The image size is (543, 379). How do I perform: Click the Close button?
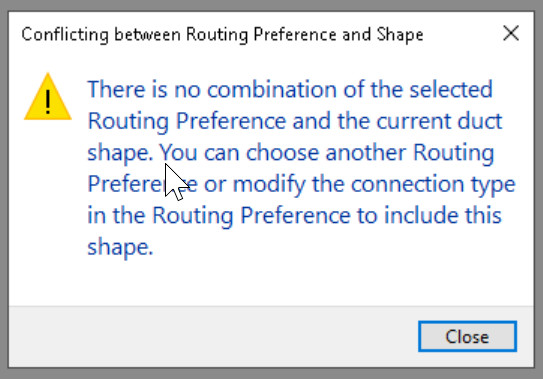pyautogui.click(x=467, y=337)
